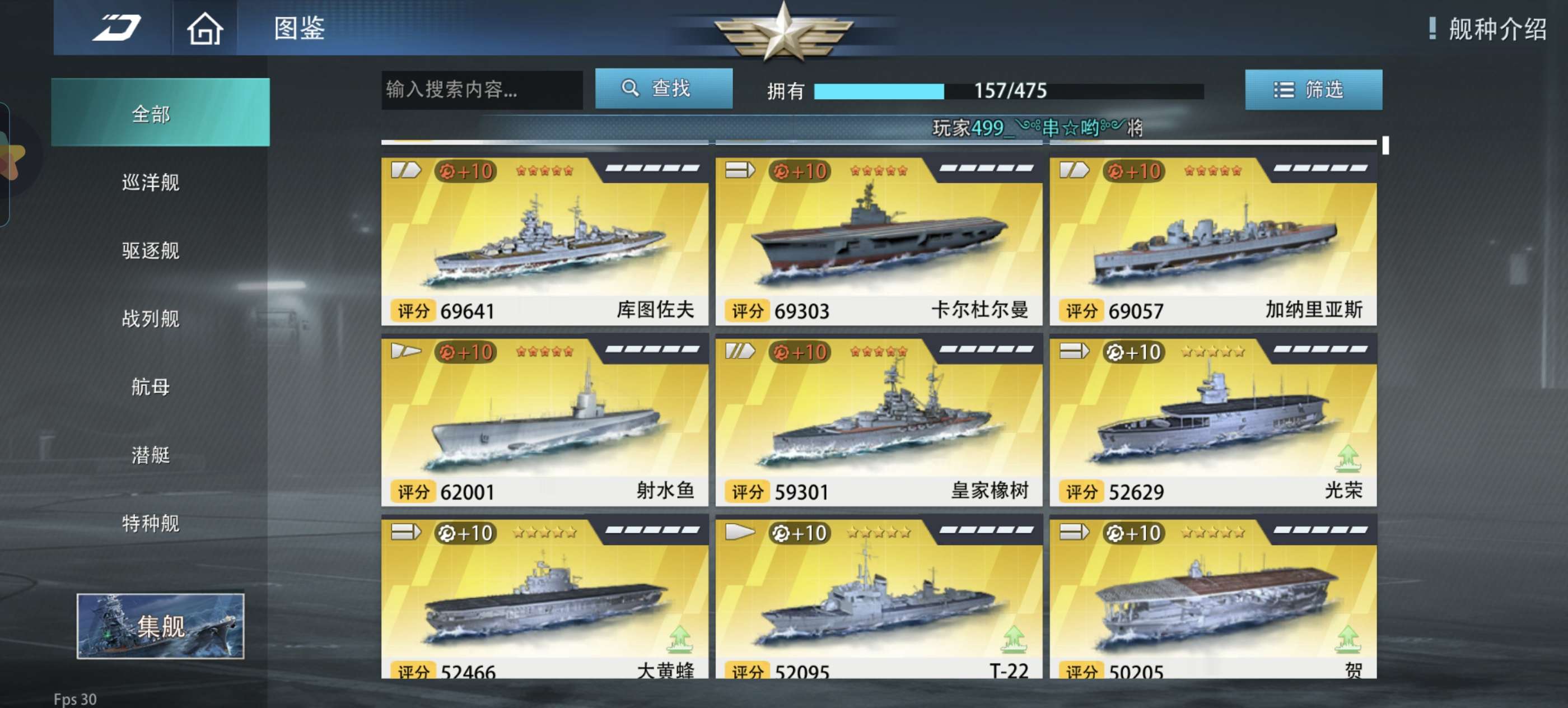Click the green upgrade arrow on 大黄蜂

pyautogui.click(x=680, y=639)
